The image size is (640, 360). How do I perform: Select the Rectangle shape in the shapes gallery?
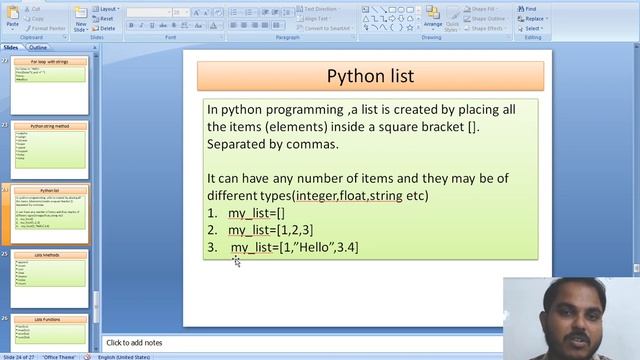[x=392, y=9]
